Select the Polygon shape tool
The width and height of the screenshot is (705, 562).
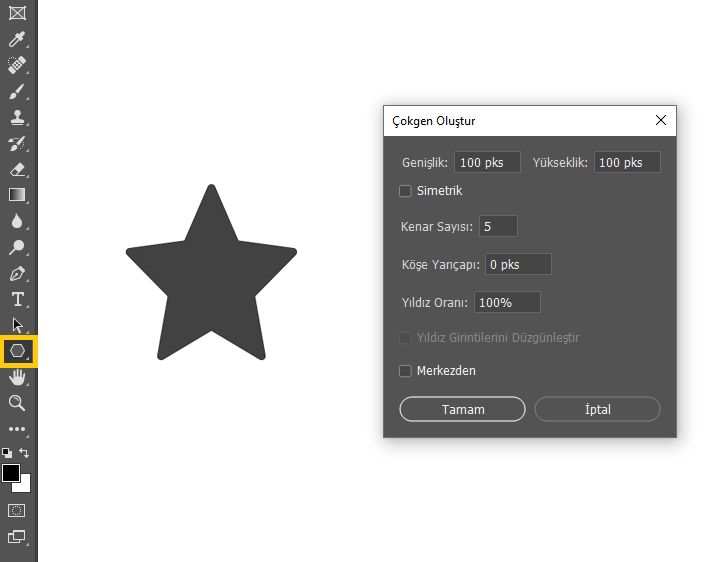tap(18, 351)
